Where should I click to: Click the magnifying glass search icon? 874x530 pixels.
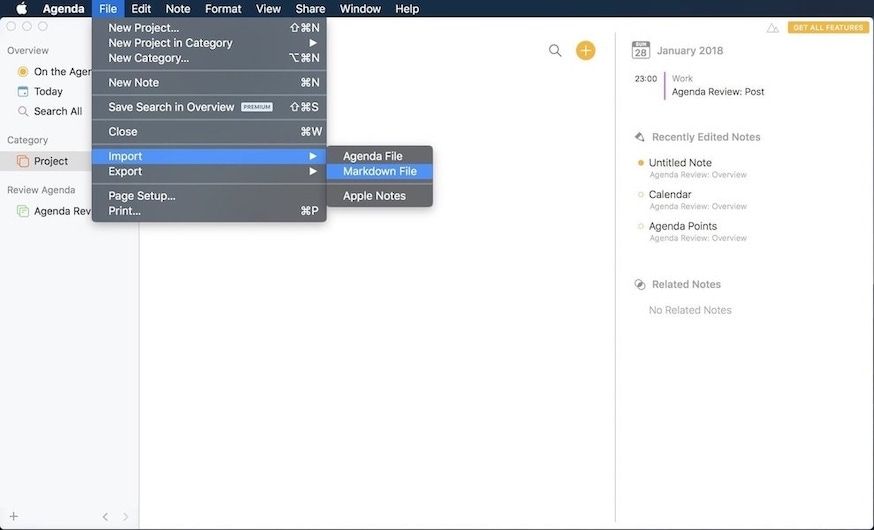(x=555, y=51)
